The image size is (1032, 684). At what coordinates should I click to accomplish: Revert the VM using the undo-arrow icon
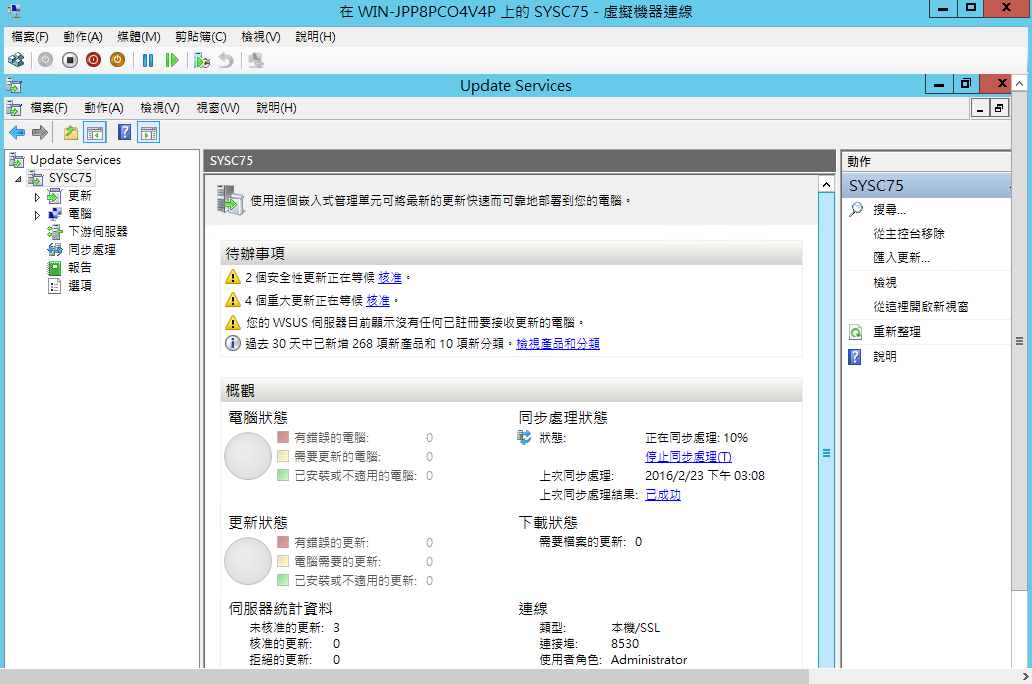click(226, 61)
